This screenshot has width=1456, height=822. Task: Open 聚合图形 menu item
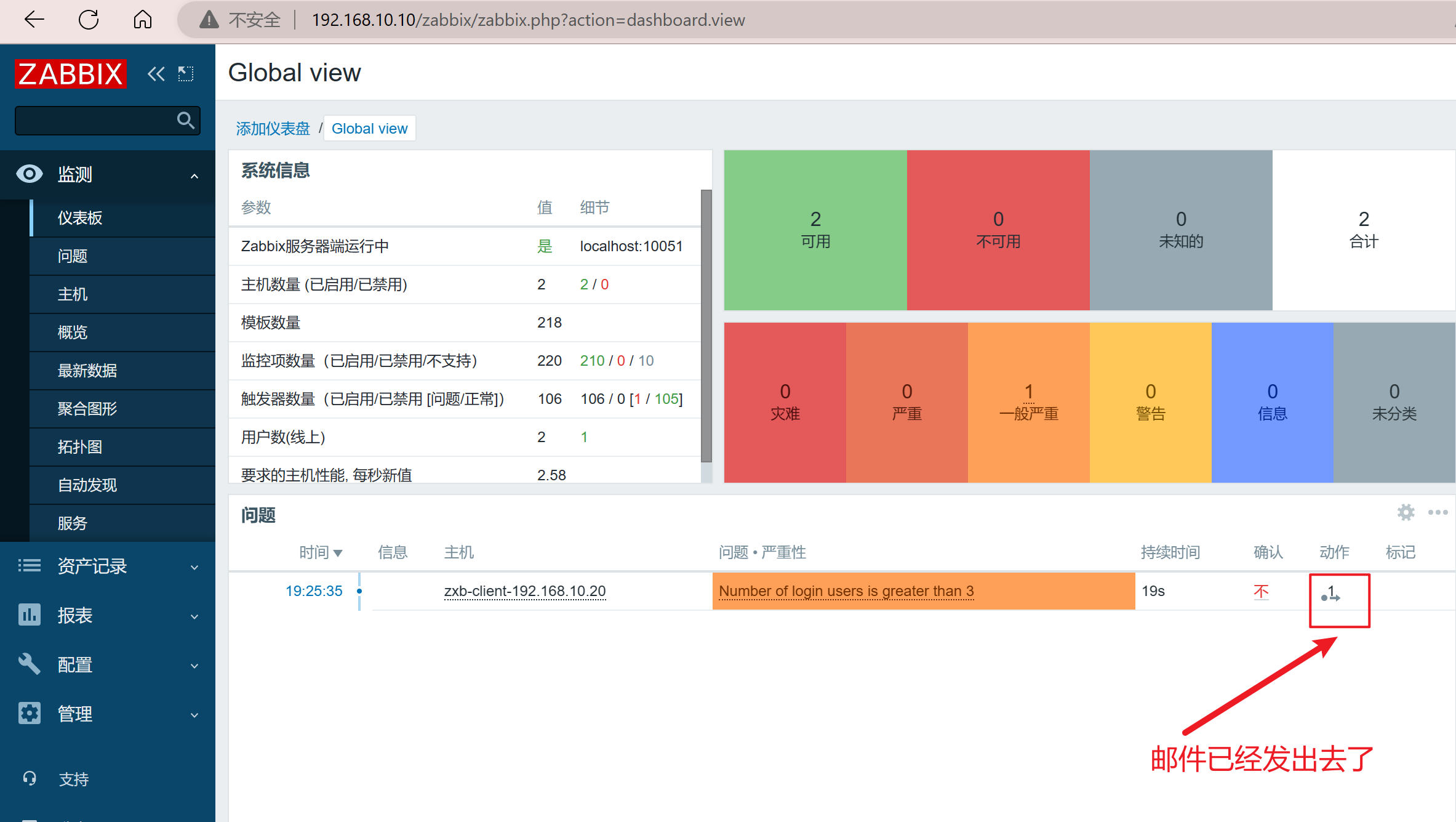click(122, 409)
